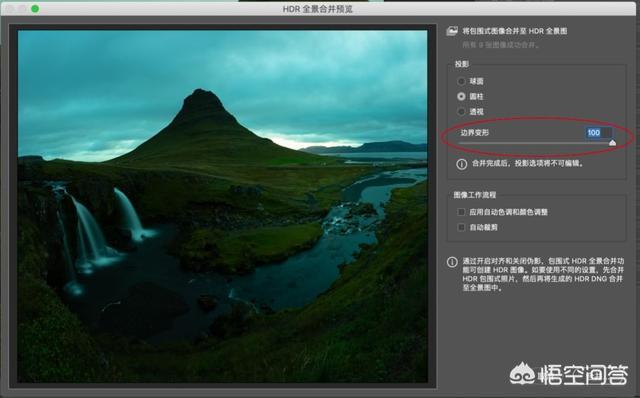Click info icon beside 通过开启对齐 description

(x=452, y=262)
